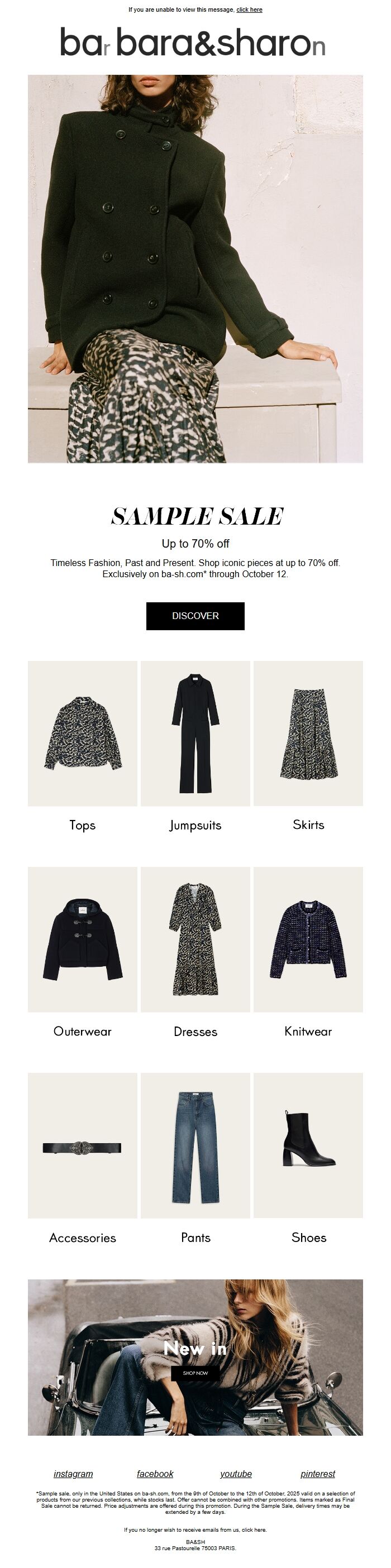Open the hero image of black peacoat
This screenshot has width=391, height=1568.
pos(195,268)
